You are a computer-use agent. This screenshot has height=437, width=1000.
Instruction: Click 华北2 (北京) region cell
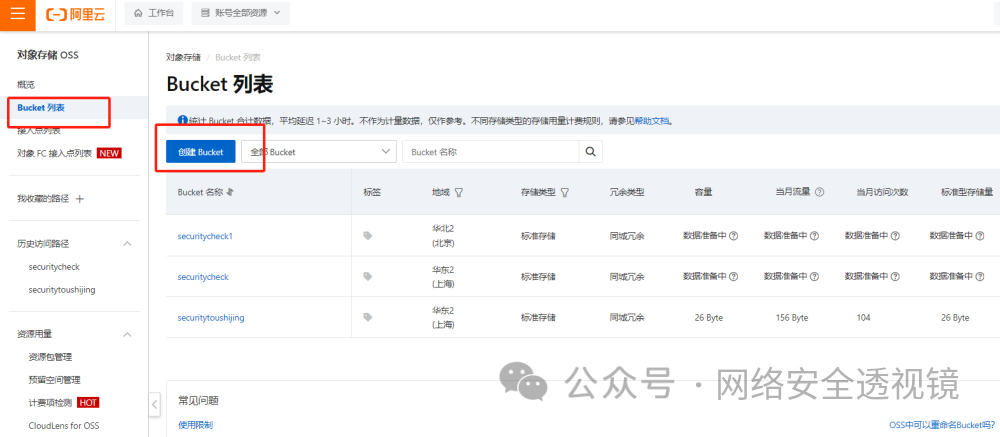[443, 236]
